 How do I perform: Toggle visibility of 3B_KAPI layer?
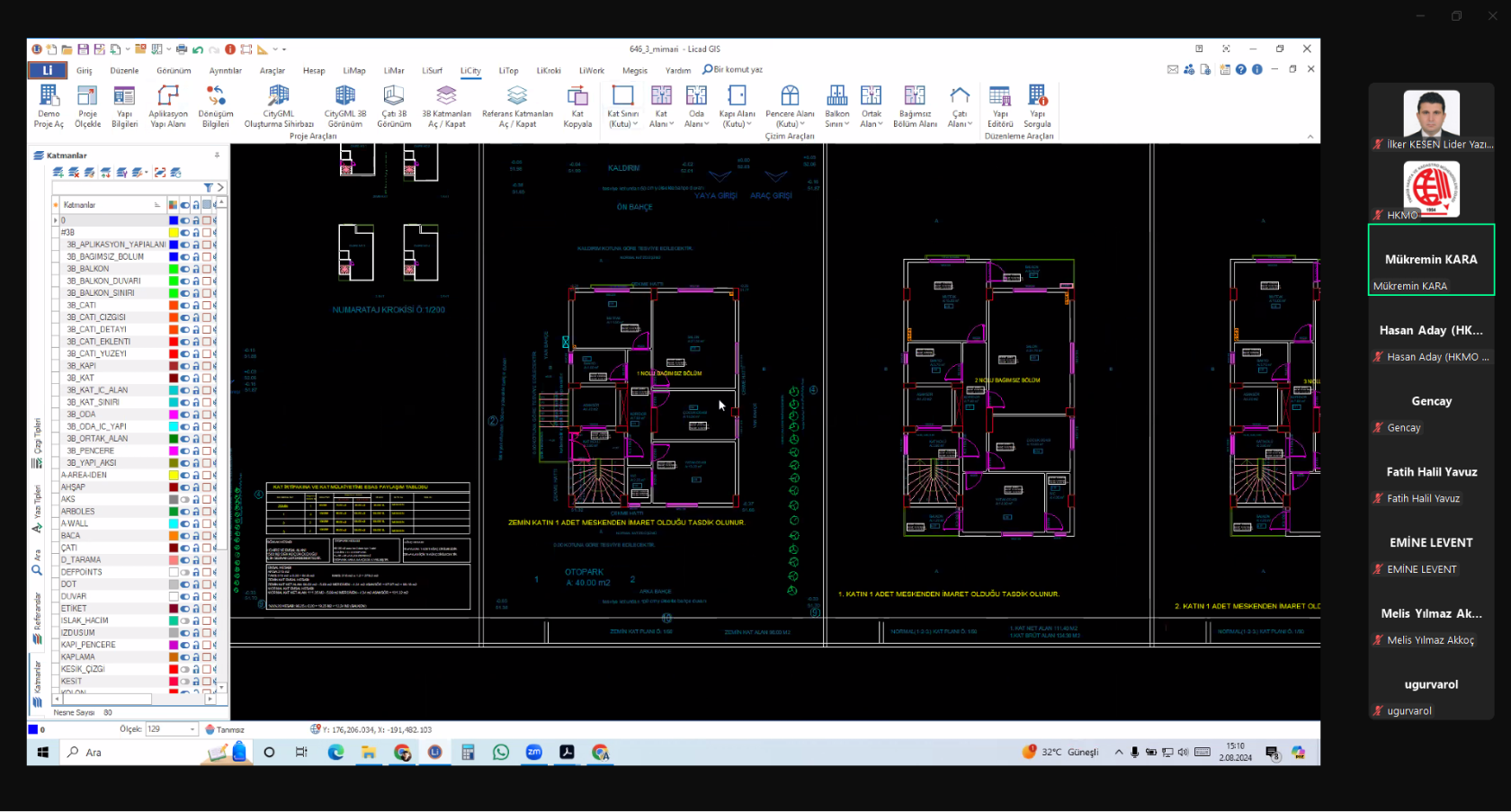click(185, 366)
